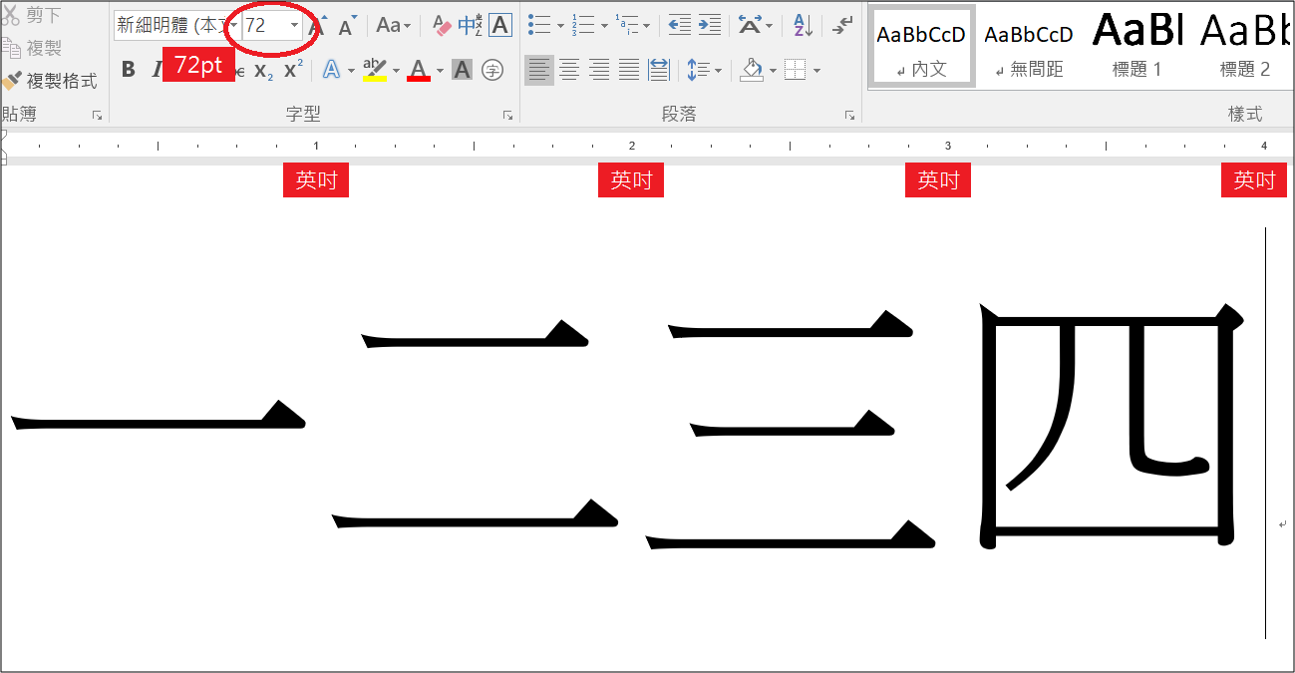Open the Paragraph dialog launcher

[849, 116]
